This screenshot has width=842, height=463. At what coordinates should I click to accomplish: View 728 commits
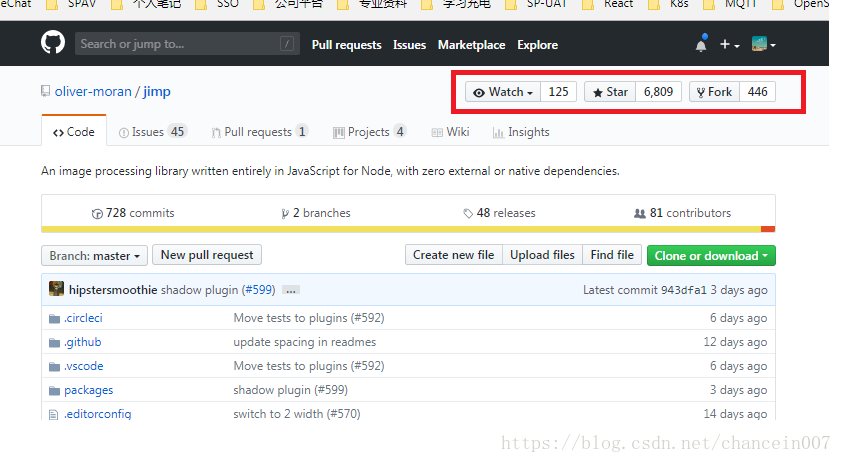tap(133, 213)
